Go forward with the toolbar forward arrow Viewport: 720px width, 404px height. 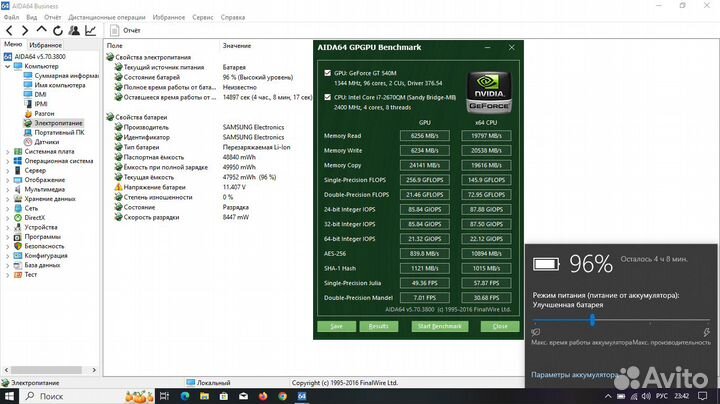click(25, 31)
